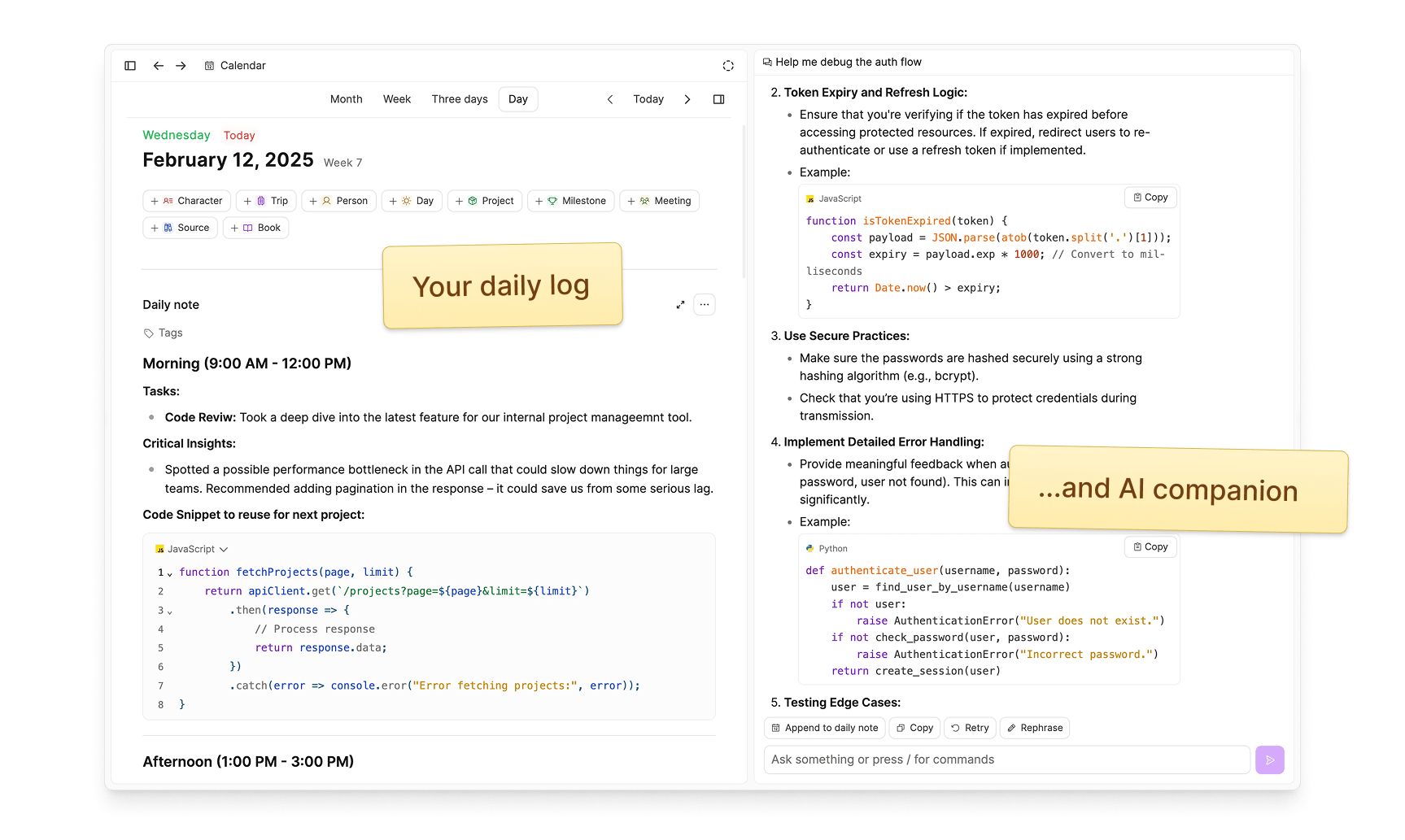This screenshot has width=1405, height=840.
Task: Switch to Three days view tab
Action: click(x=460, y=99)
